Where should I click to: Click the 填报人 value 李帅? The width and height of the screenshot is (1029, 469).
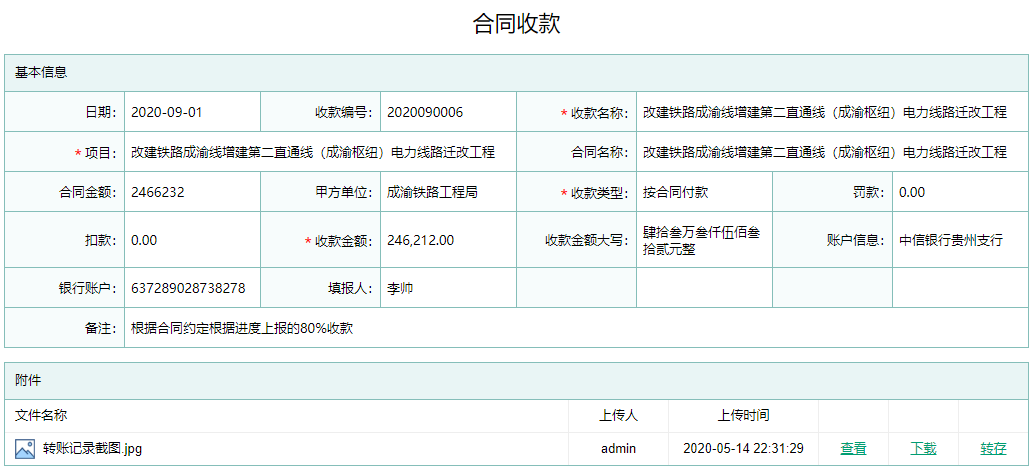pos(400,288)
